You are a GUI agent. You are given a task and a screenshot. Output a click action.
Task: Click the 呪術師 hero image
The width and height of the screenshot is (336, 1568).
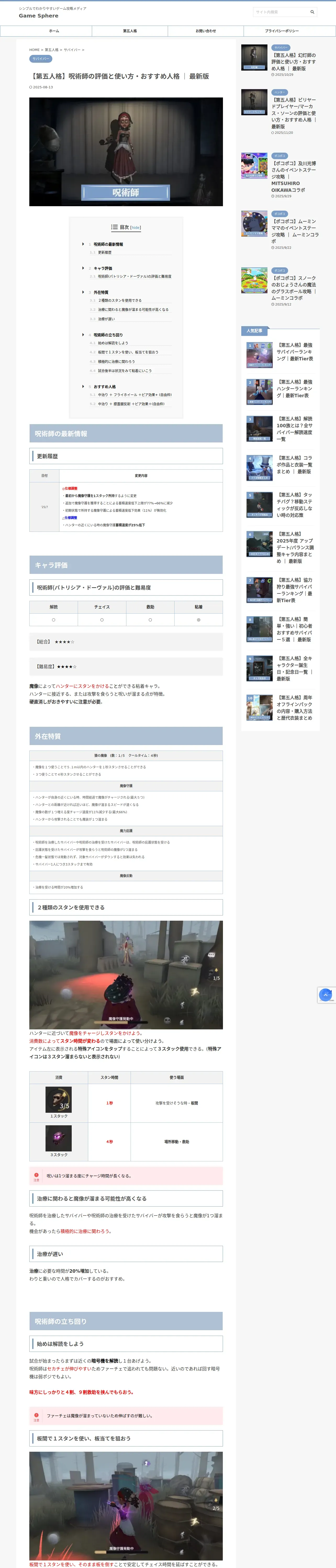point(126,152)
